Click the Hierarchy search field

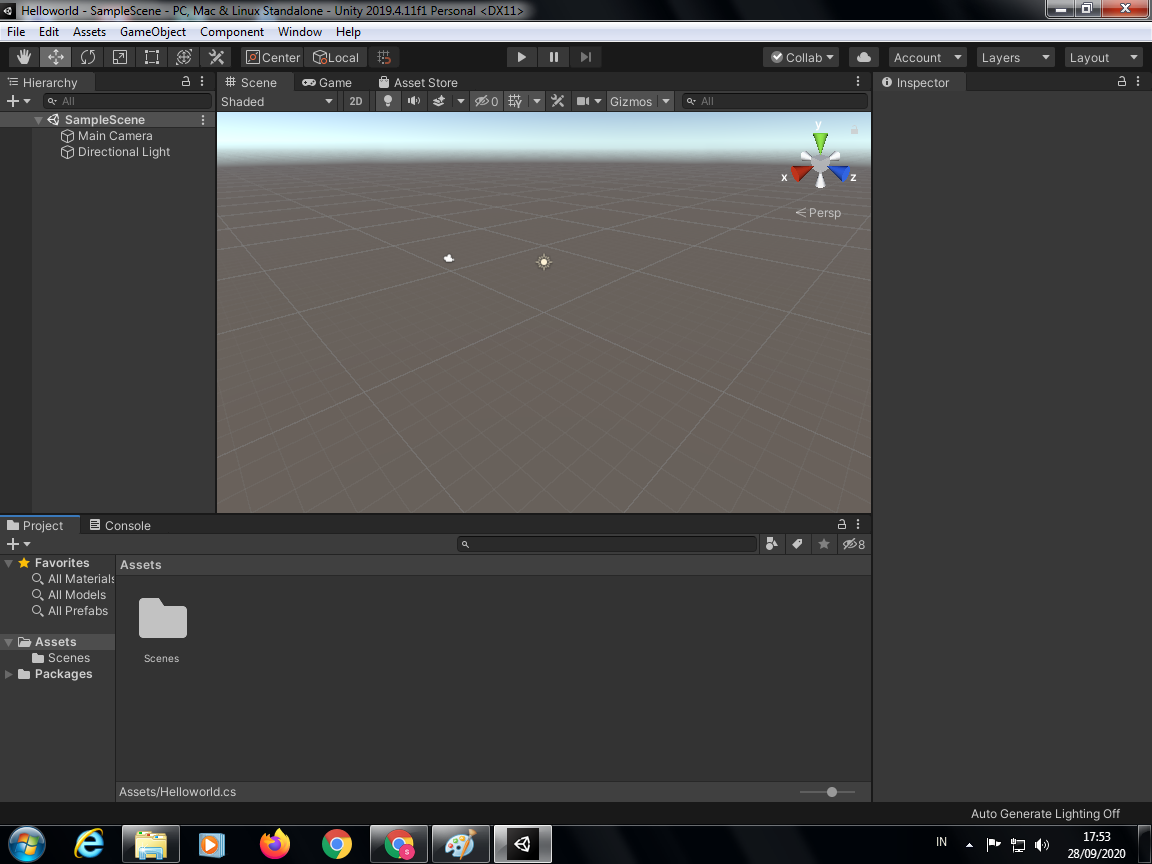128,101
